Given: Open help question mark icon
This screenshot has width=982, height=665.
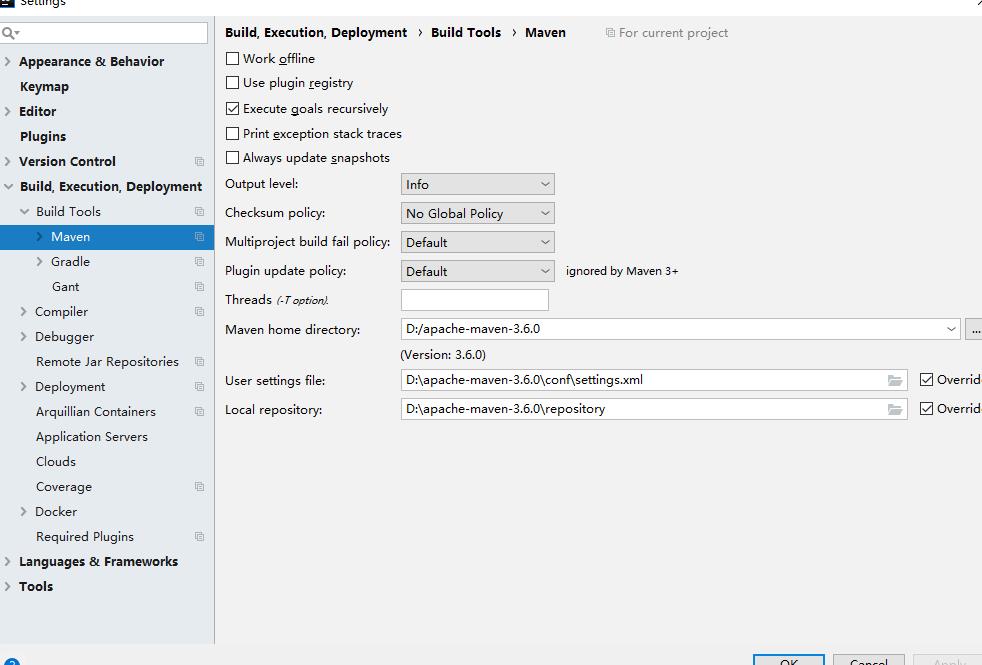Looking at the screenshot, I should (11, 661).
